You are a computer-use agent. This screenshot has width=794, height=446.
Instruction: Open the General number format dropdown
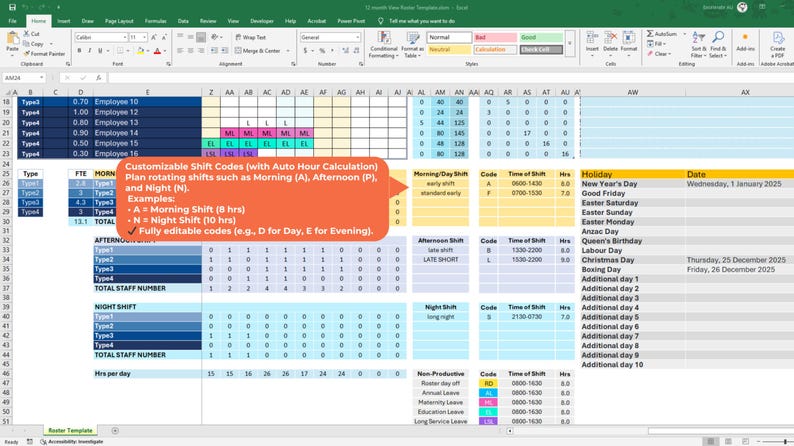point(358,37)
